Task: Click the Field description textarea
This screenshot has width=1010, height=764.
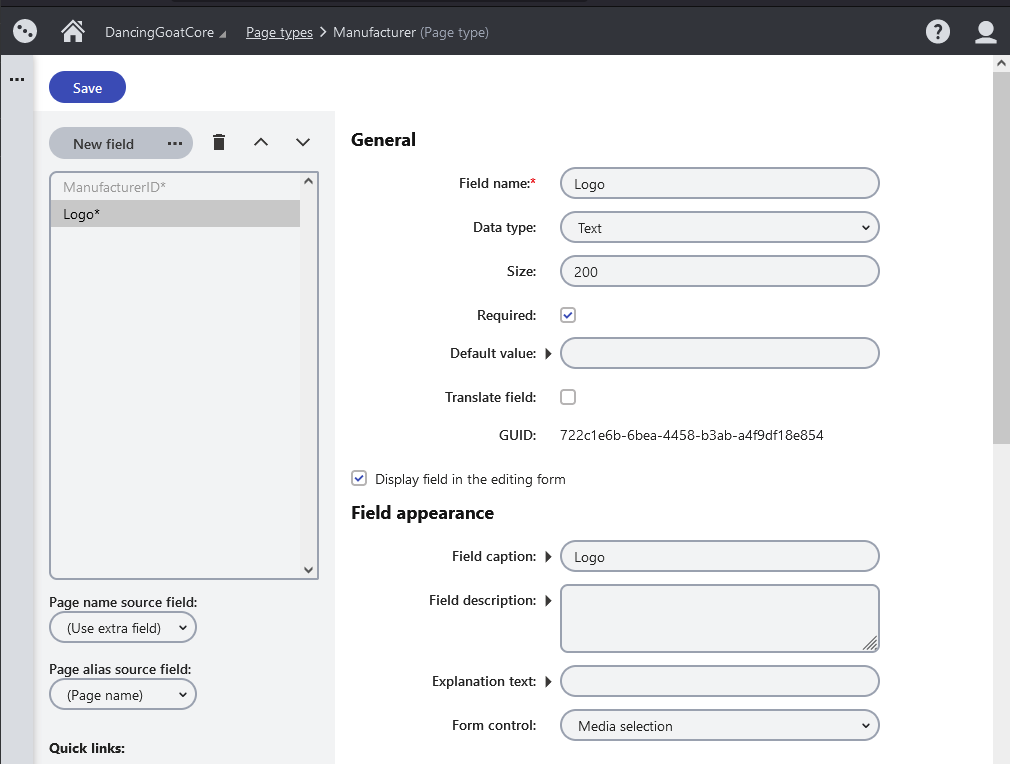Action: pyautogui.click(x=719, y=618)
